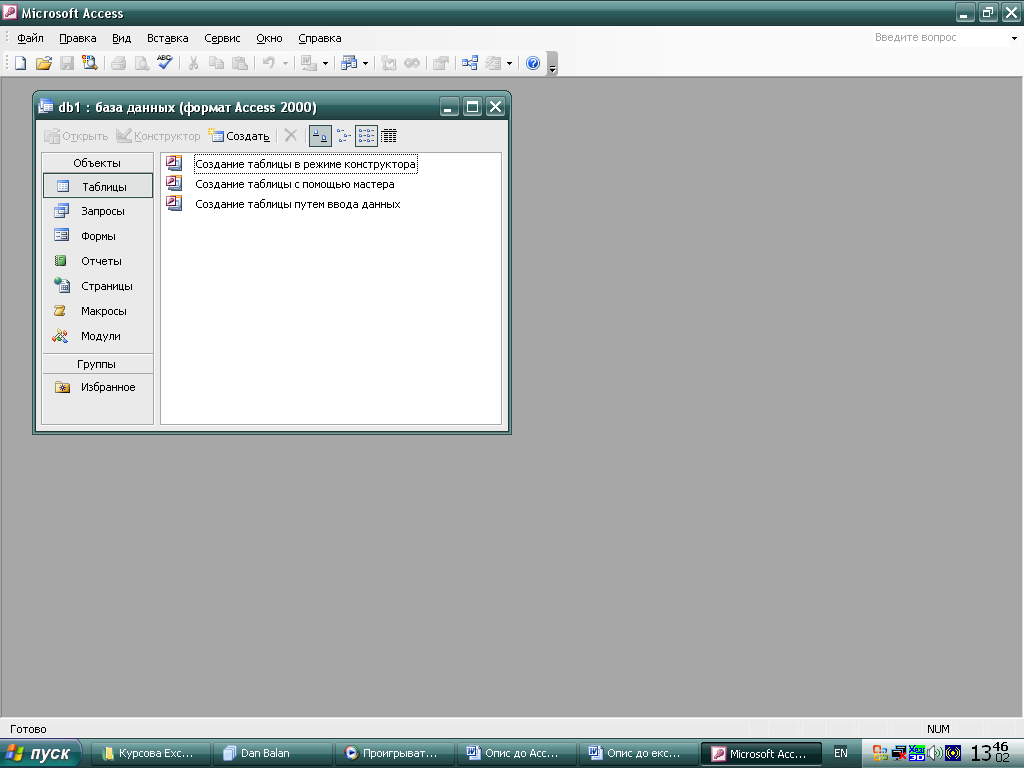Click the Open file folder icon
The width and height of the screenshot is (1024, 768).
click(44, 63)
